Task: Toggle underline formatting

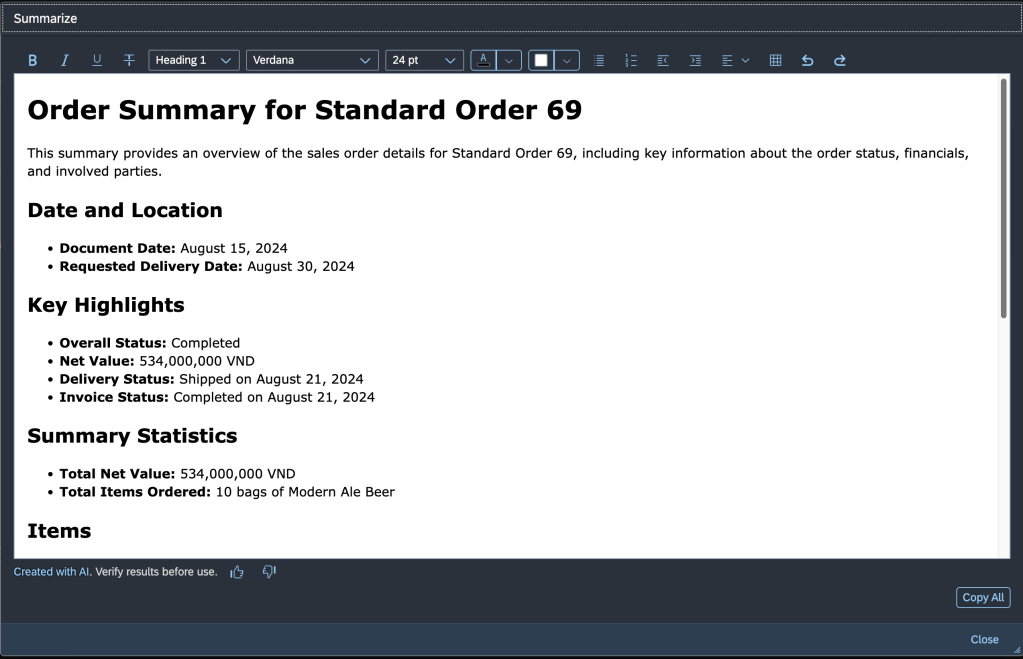Action: coord(97,60)
